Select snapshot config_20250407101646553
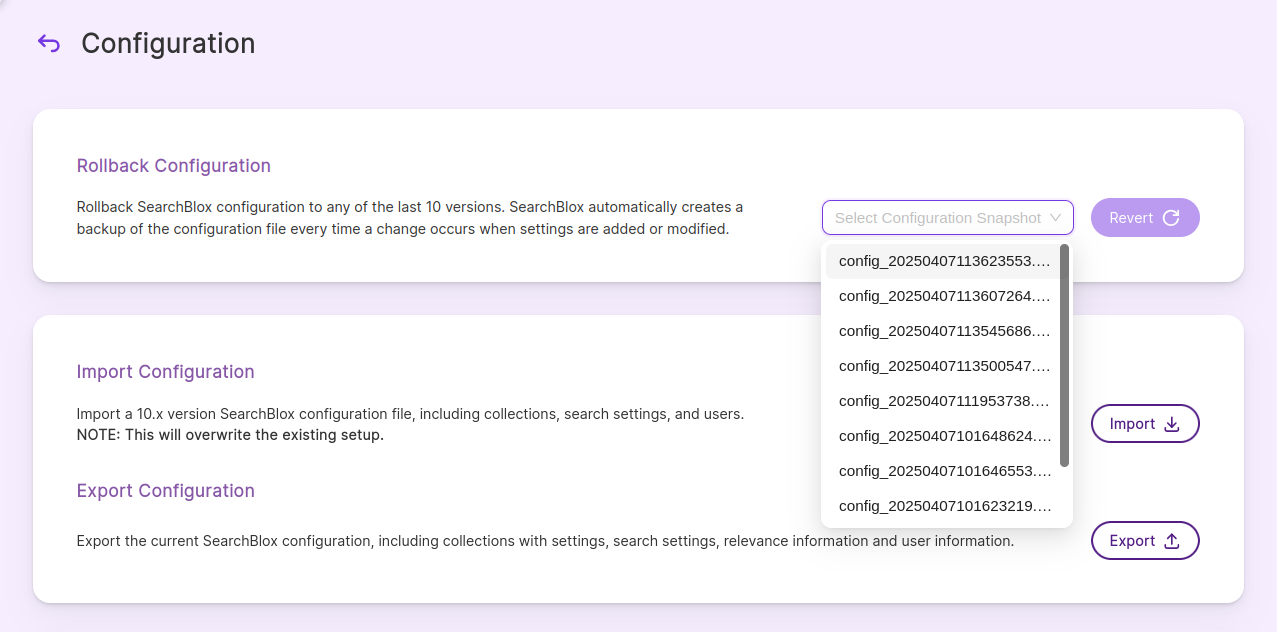Image resolution: width=1277 pixels, height=632 pixels. [942, 471]
